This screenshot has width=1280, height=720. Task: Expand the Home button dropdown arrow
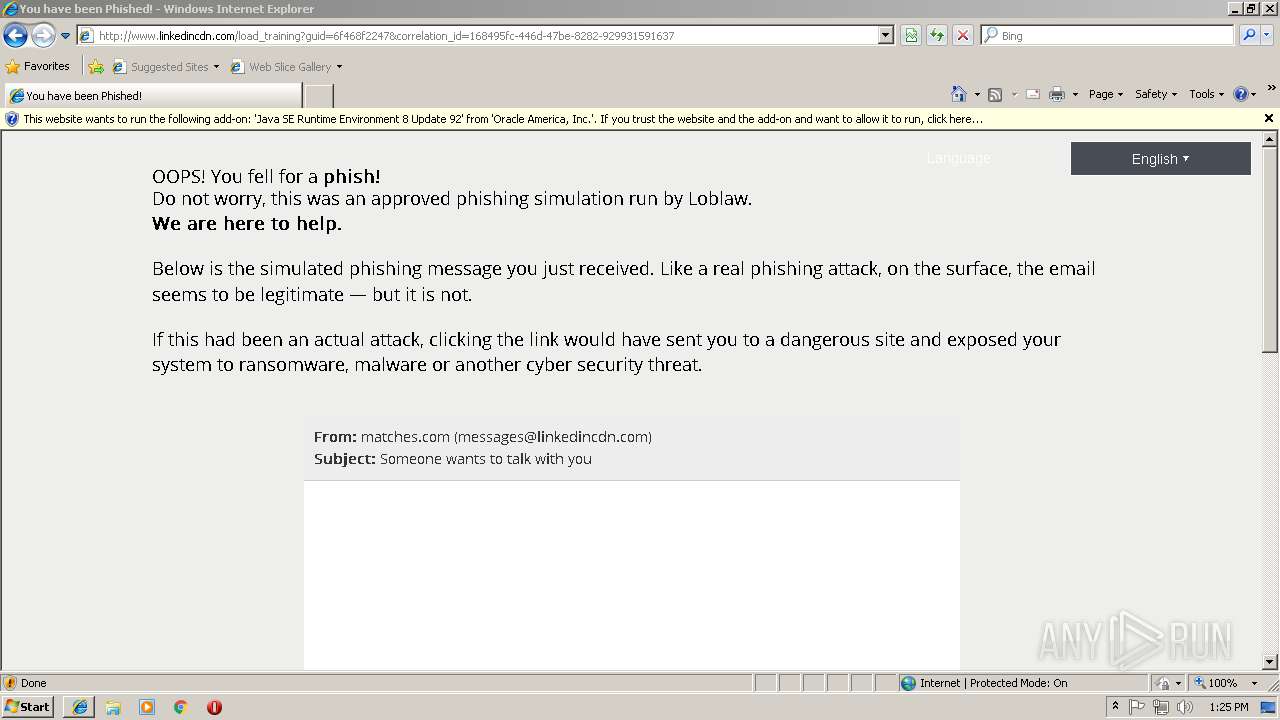tap(977, 94)
